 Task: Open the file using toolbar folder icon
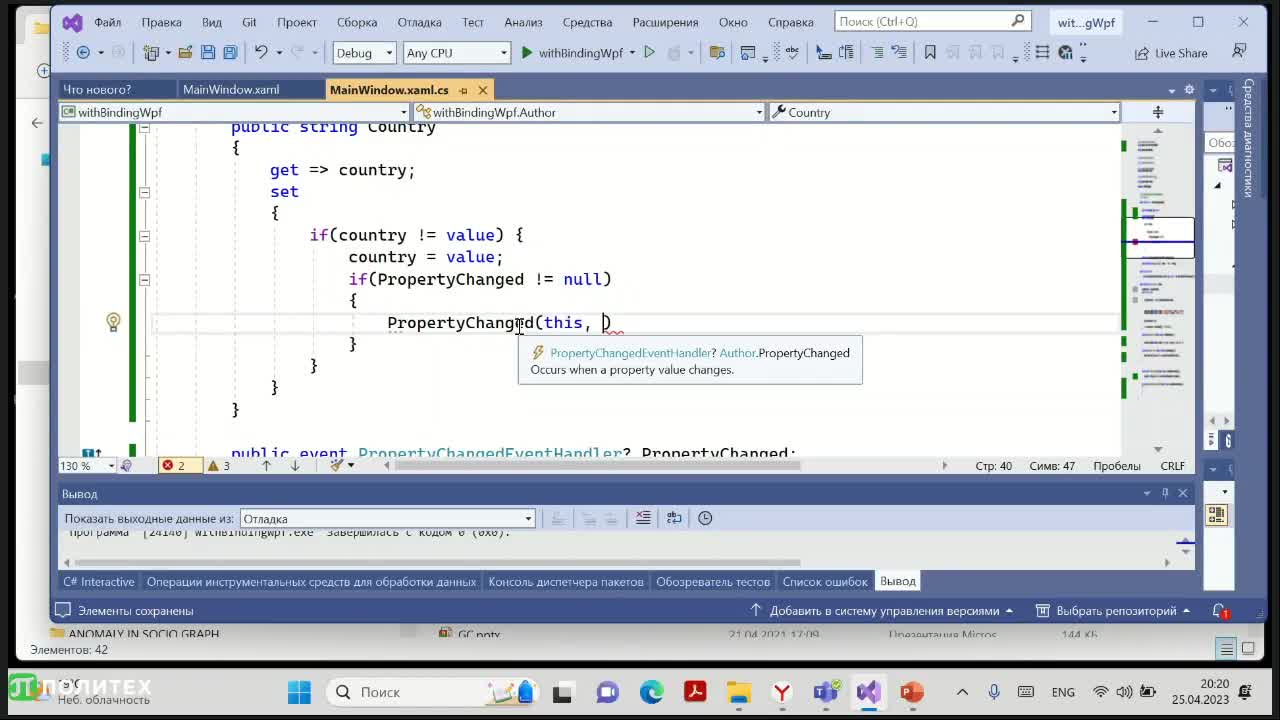(x=187, y=53)
